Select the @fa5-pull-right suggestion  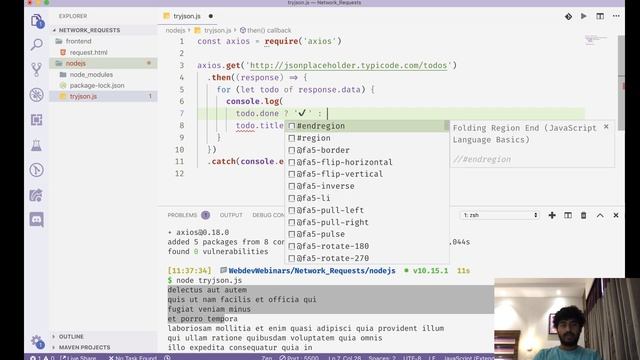tap(367, 222)
